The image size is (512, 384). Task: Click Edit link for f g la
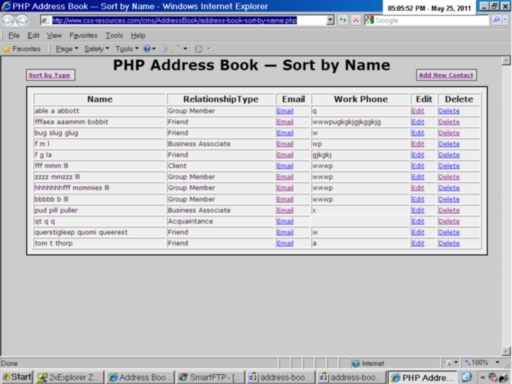(x=418, y=155)
